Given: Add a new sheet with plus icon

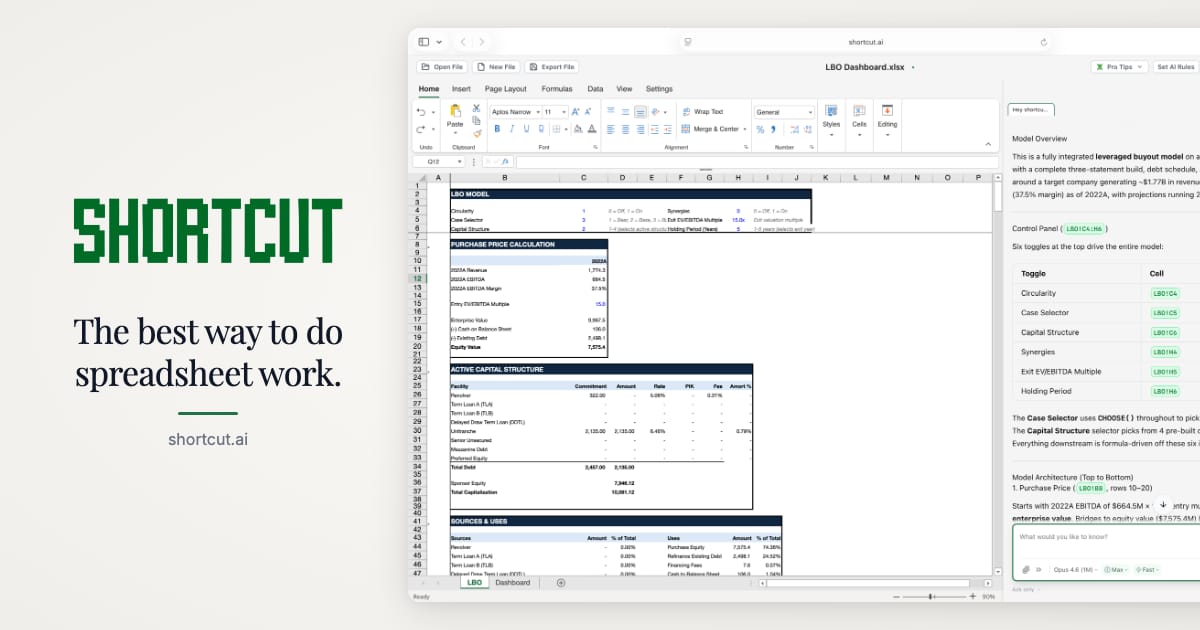Looking at the screenshot, I should pos(561,582).
